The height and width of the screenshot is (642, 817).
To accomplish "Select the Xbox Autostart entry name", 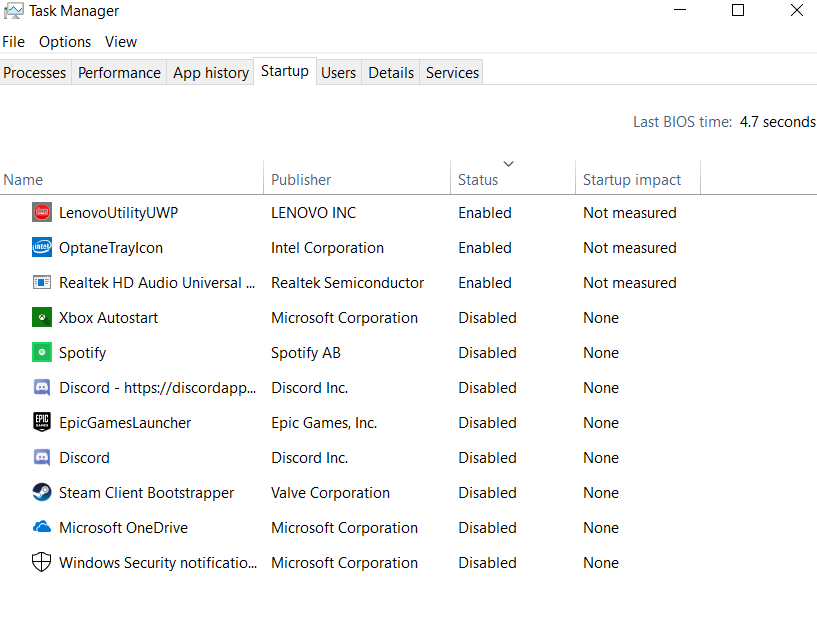I will coord(108,317).
